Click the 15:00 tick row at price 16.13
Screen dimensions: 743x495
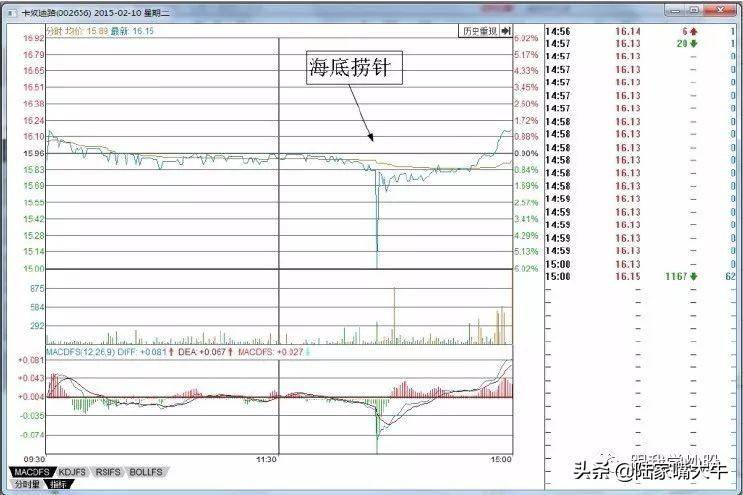pos(640,264)
